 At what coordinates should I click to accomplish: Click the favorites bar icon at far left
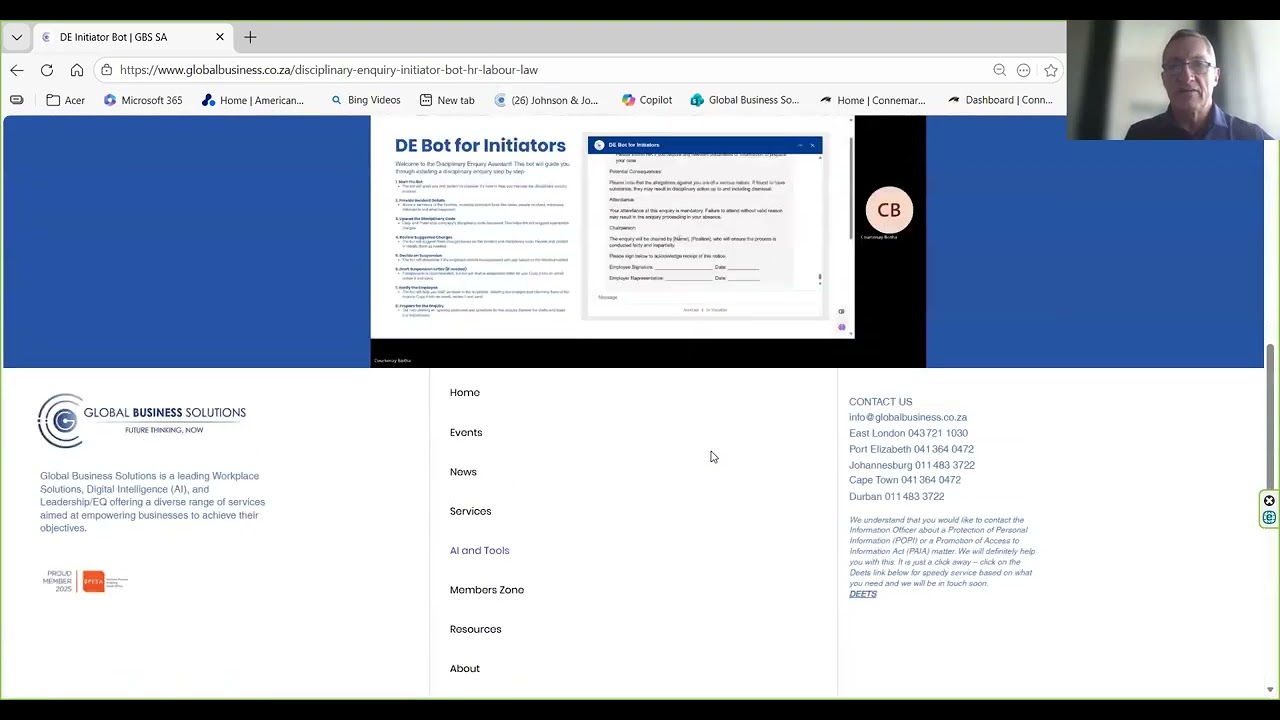point(17,100)
